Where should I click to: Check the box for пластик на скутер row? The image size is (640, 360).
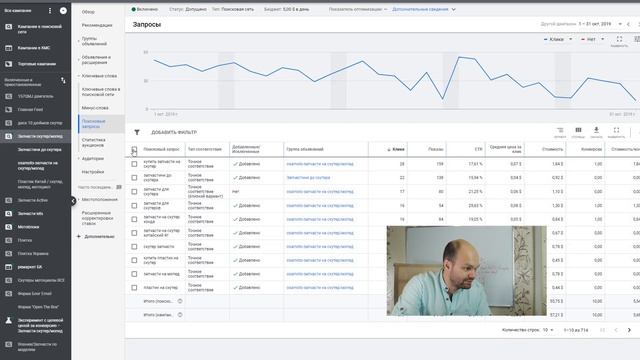pyautogui.click(x=134, y=288)
